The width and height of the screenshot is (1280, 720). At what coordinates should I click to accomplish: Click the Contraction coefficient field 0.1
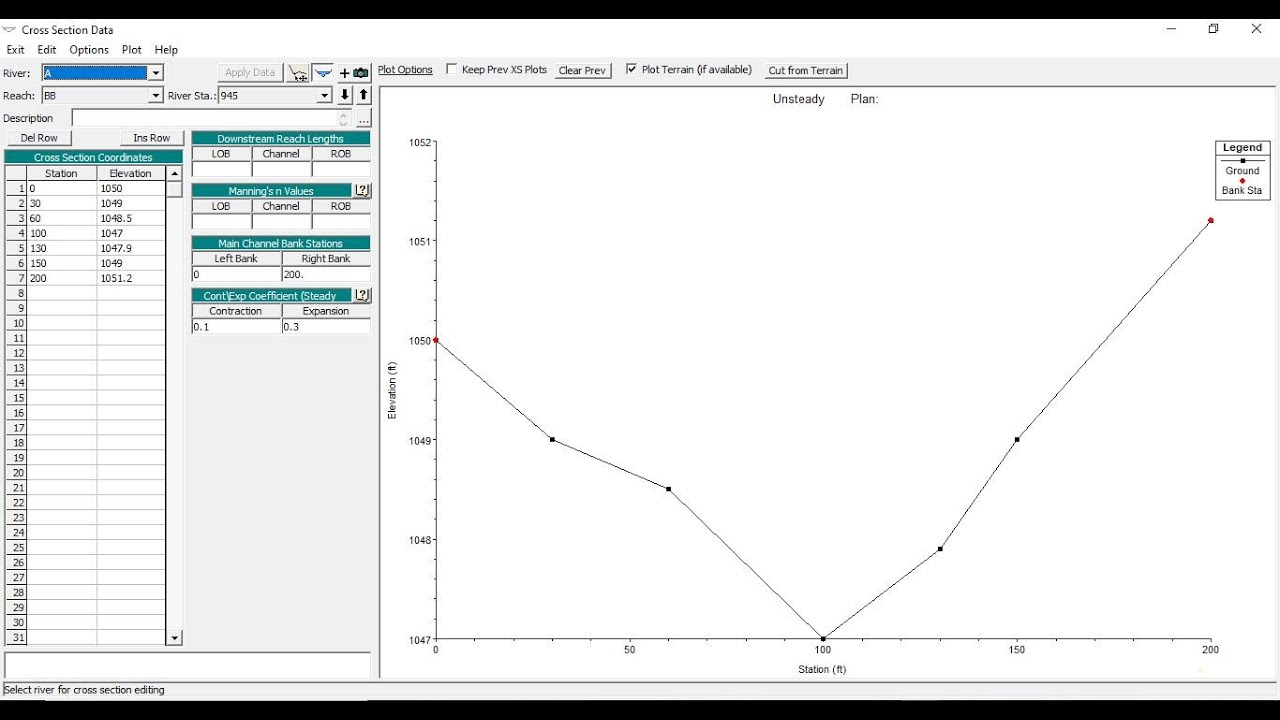236,327
